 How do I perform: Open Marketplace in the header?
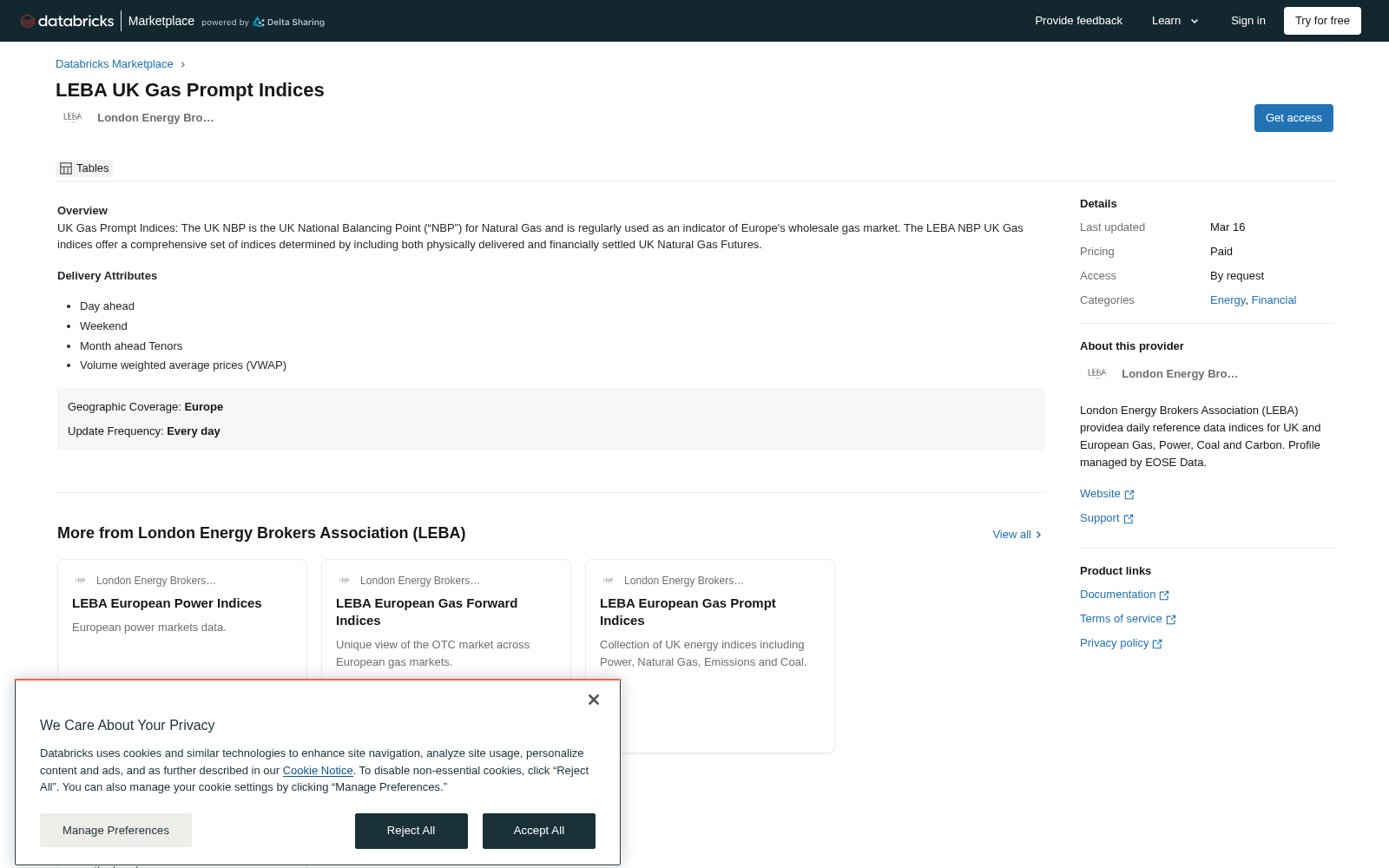[x=161, y=21]
